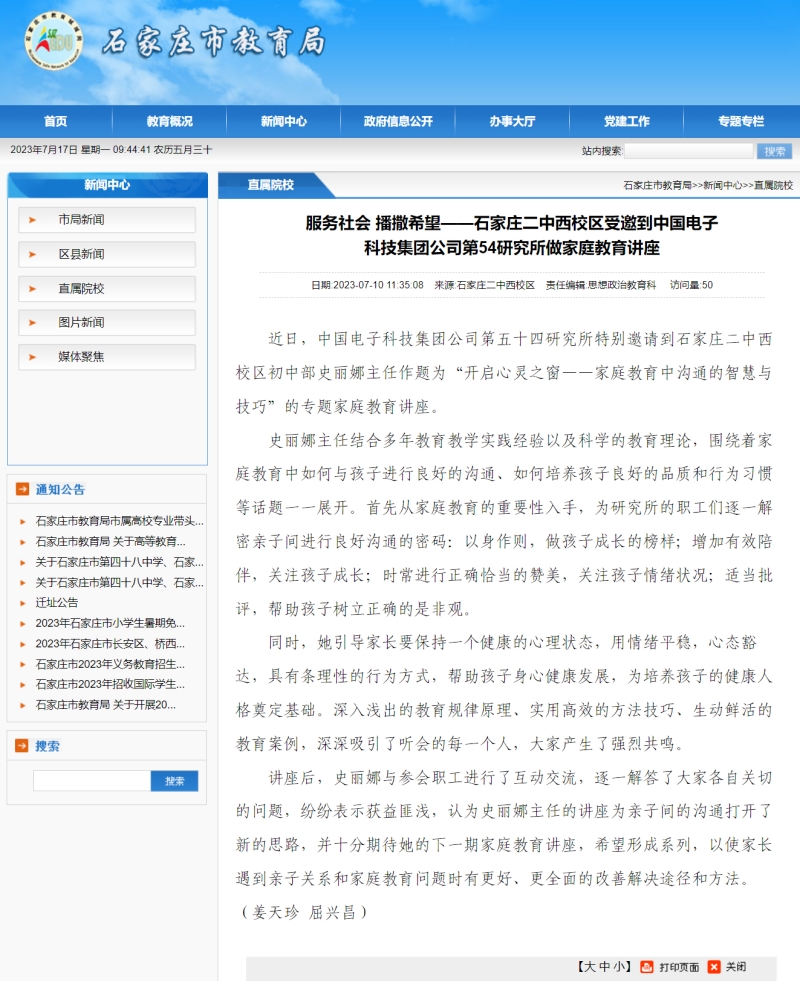Go to 政府信息公开 in the navigation bar
The image size is (800, 981).
(398, 121)
